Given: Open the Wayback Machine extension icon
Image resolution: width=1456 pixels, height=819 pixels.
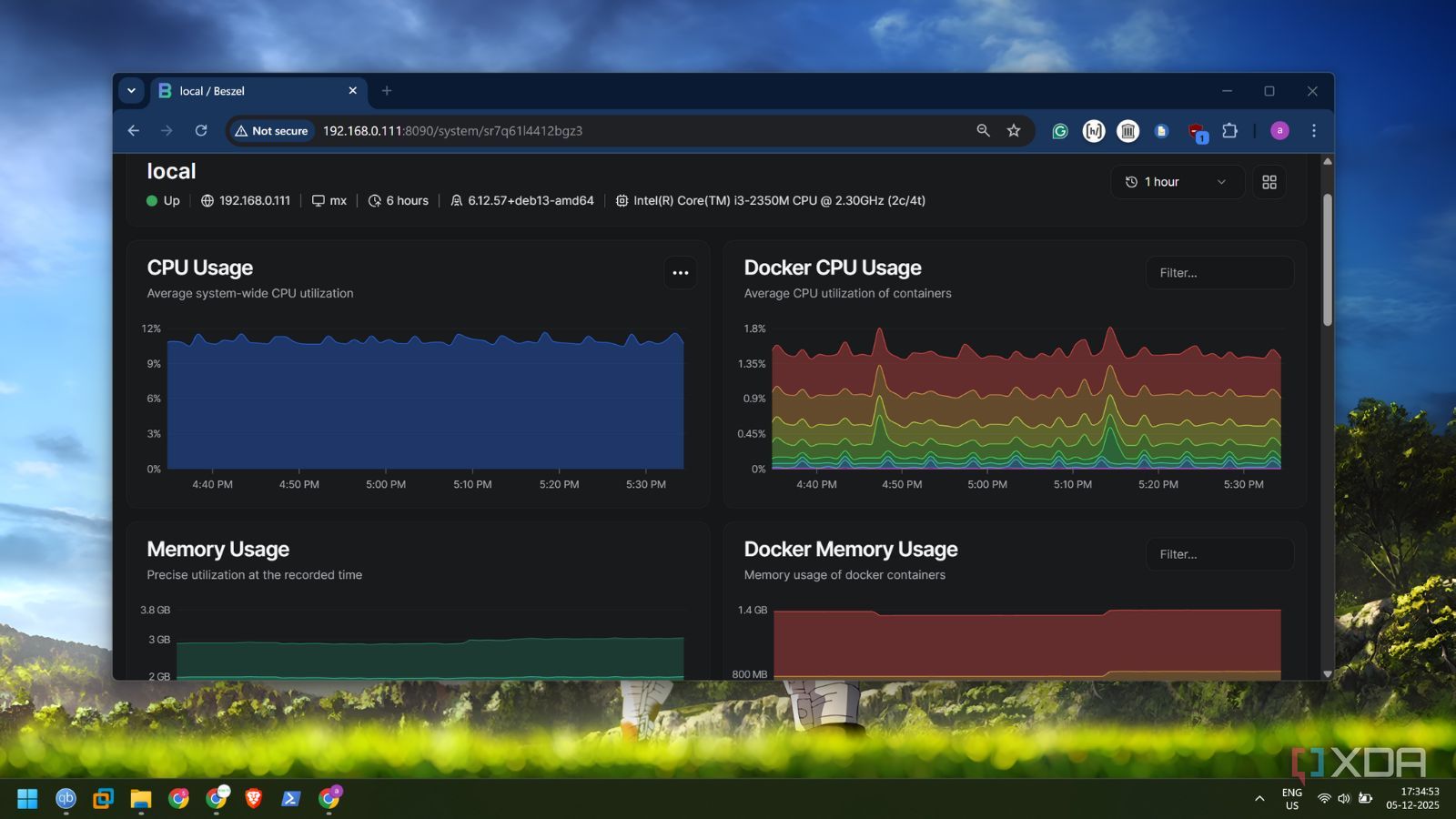Looking at the screenshot, I should coord(1127,131).
